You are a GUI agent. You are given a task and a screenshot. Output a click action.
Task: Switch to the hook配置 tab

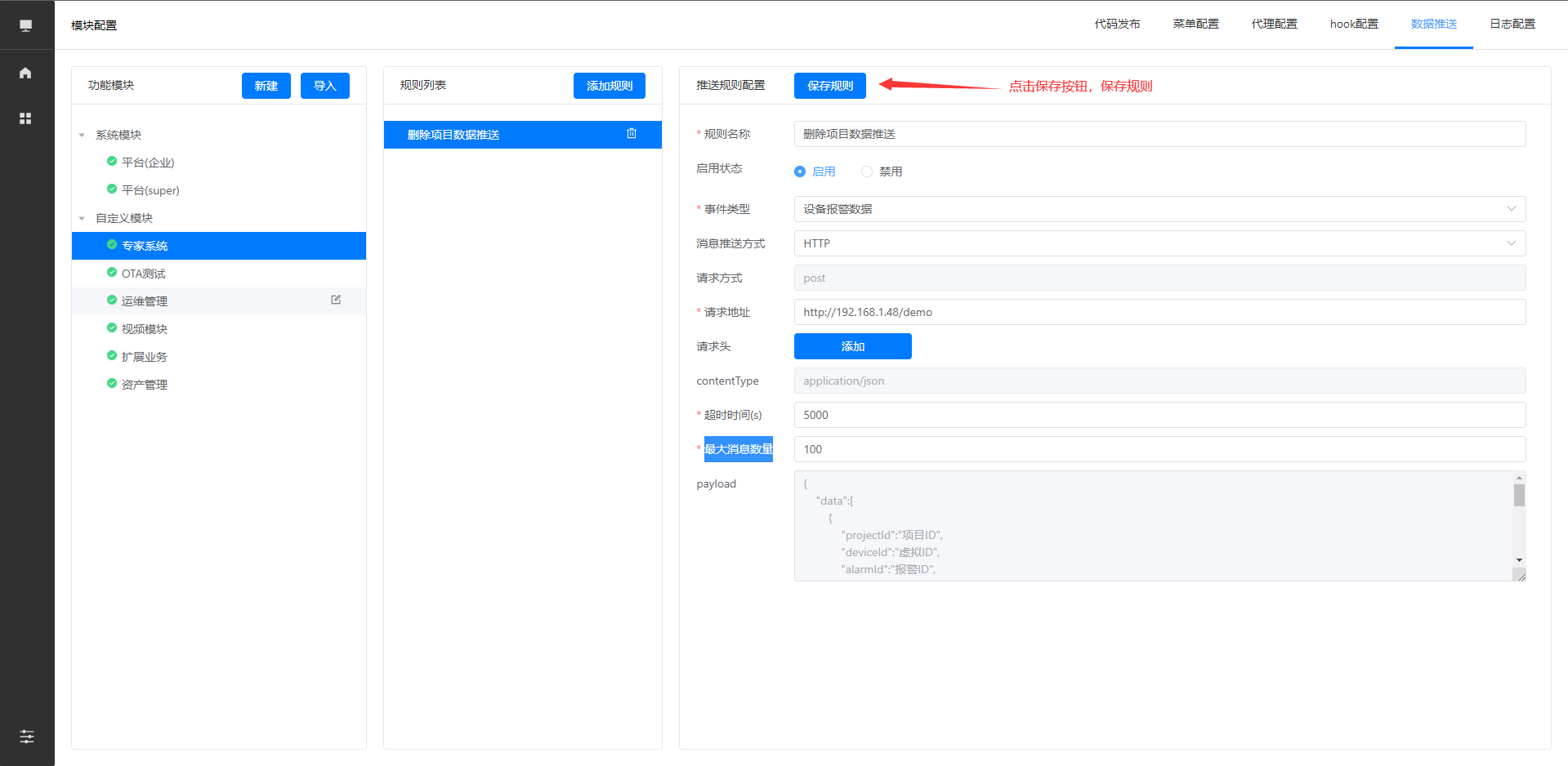[1353, 24]
